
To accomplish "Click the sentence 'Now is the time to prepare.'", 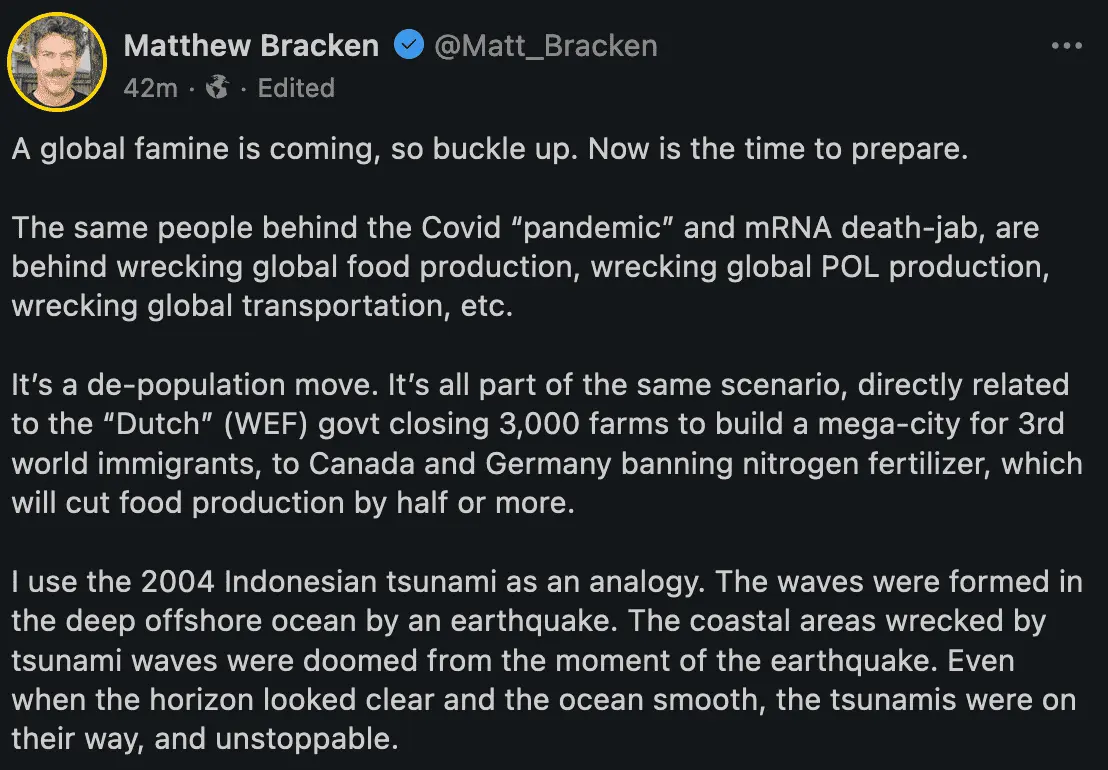I will pos(778,150).
